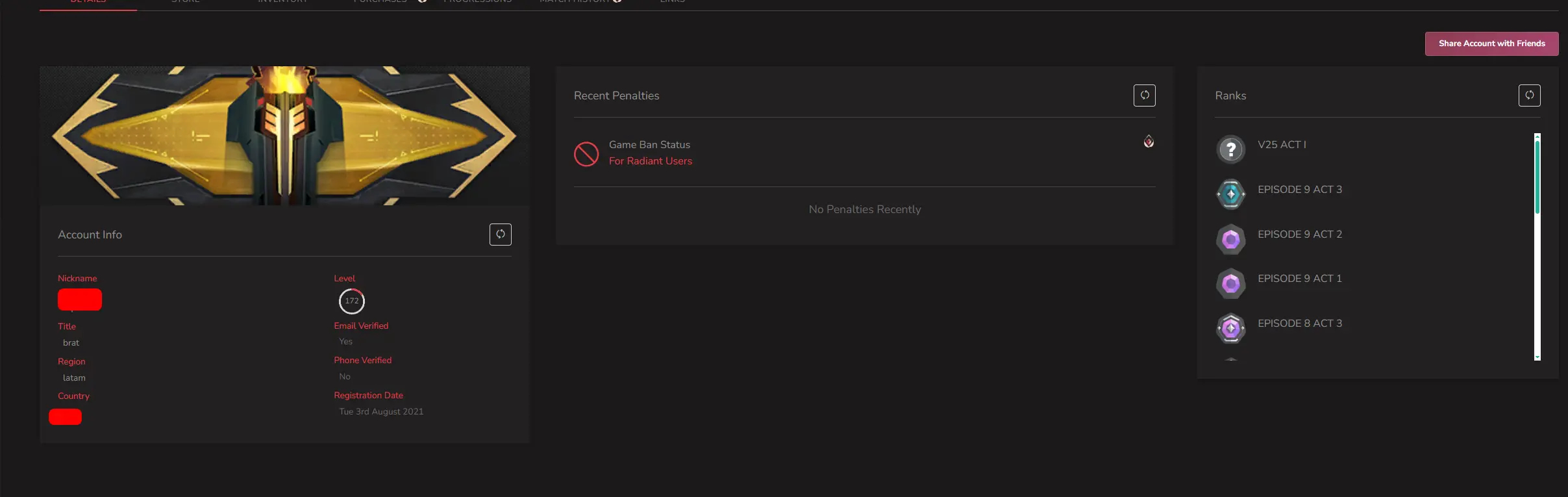This screenshot has height=497, width=1568.
Task: Click the Episode 9 Act 1 rank badge
Action: pos(1230,284)
